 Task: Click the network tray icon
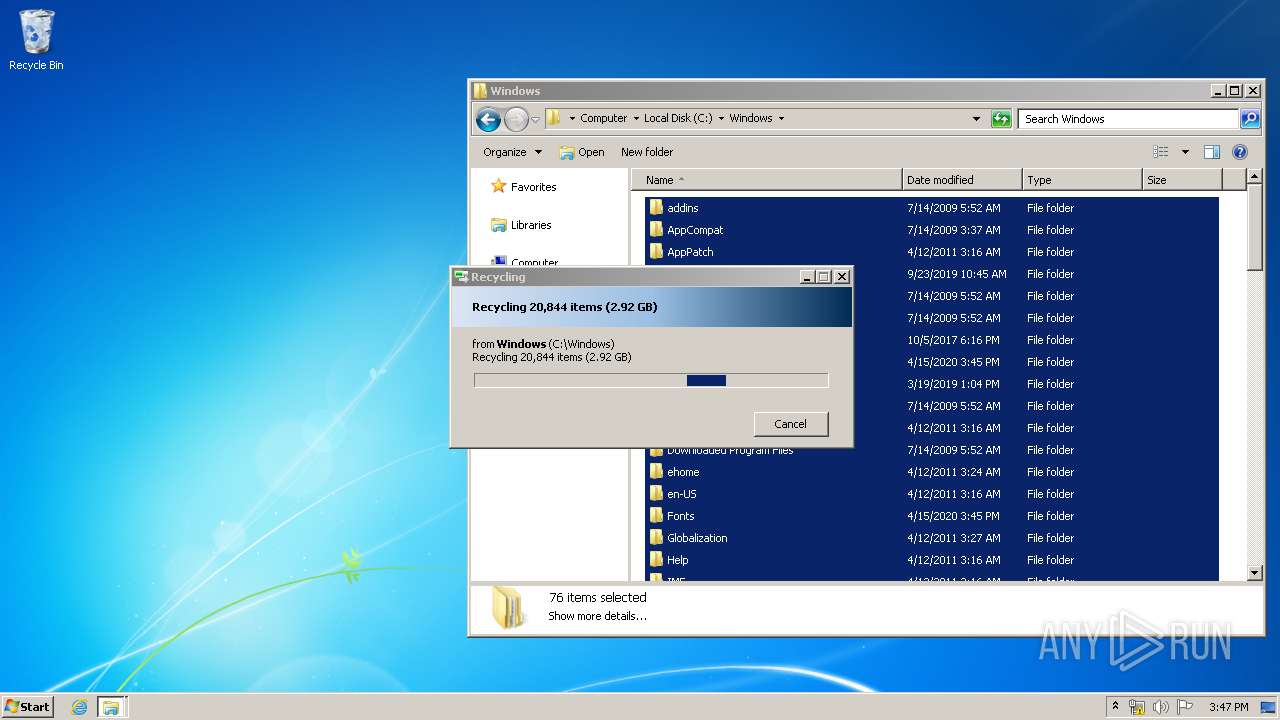(1137, 707)
